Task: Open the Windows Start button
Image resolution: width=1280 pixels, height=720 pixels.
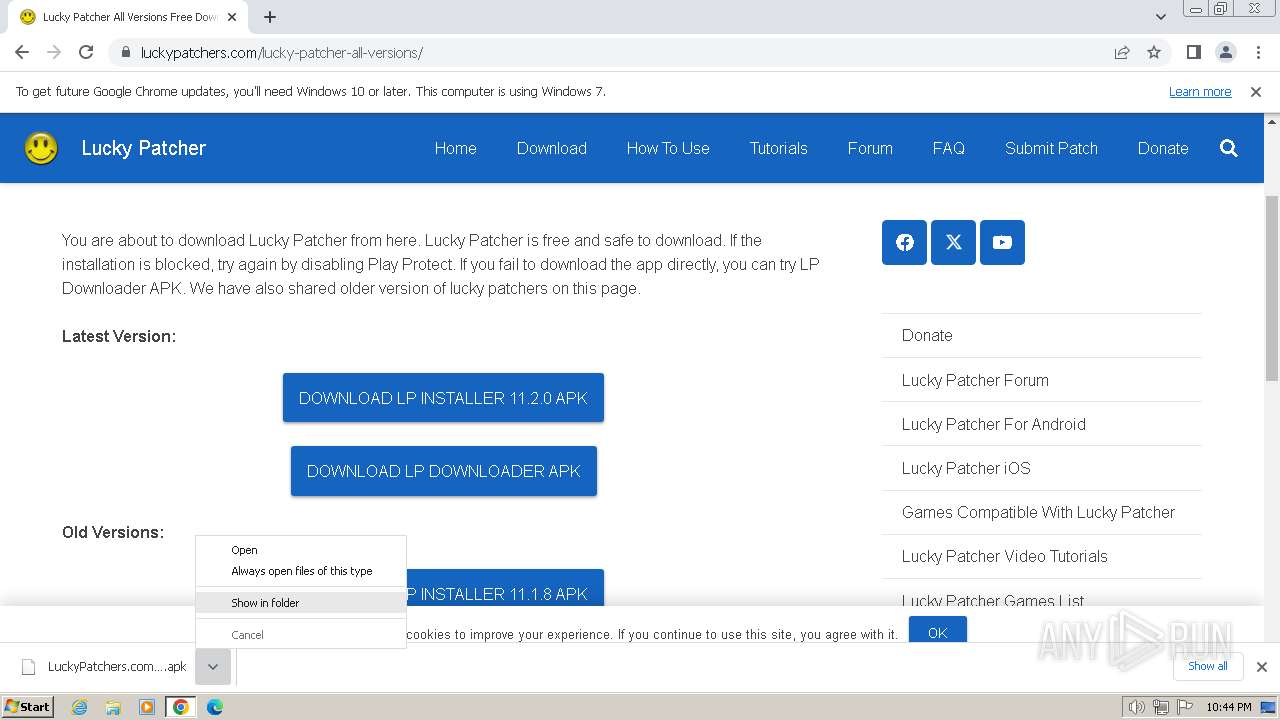Action: tap(27, 707)
